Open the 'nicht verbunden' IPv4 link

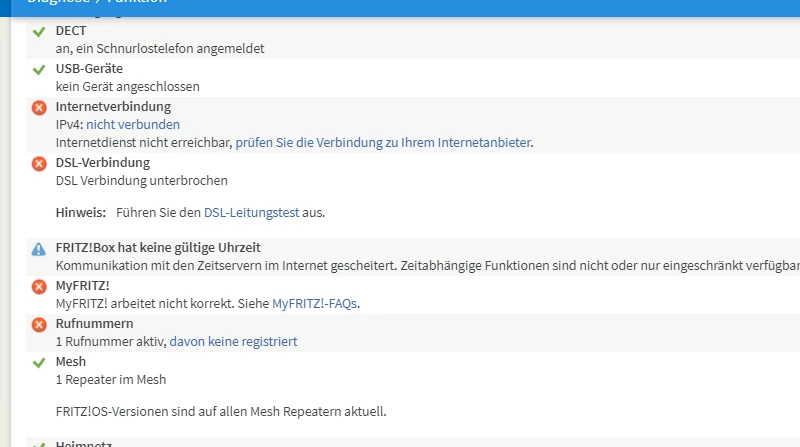click(x=133, y=125)
